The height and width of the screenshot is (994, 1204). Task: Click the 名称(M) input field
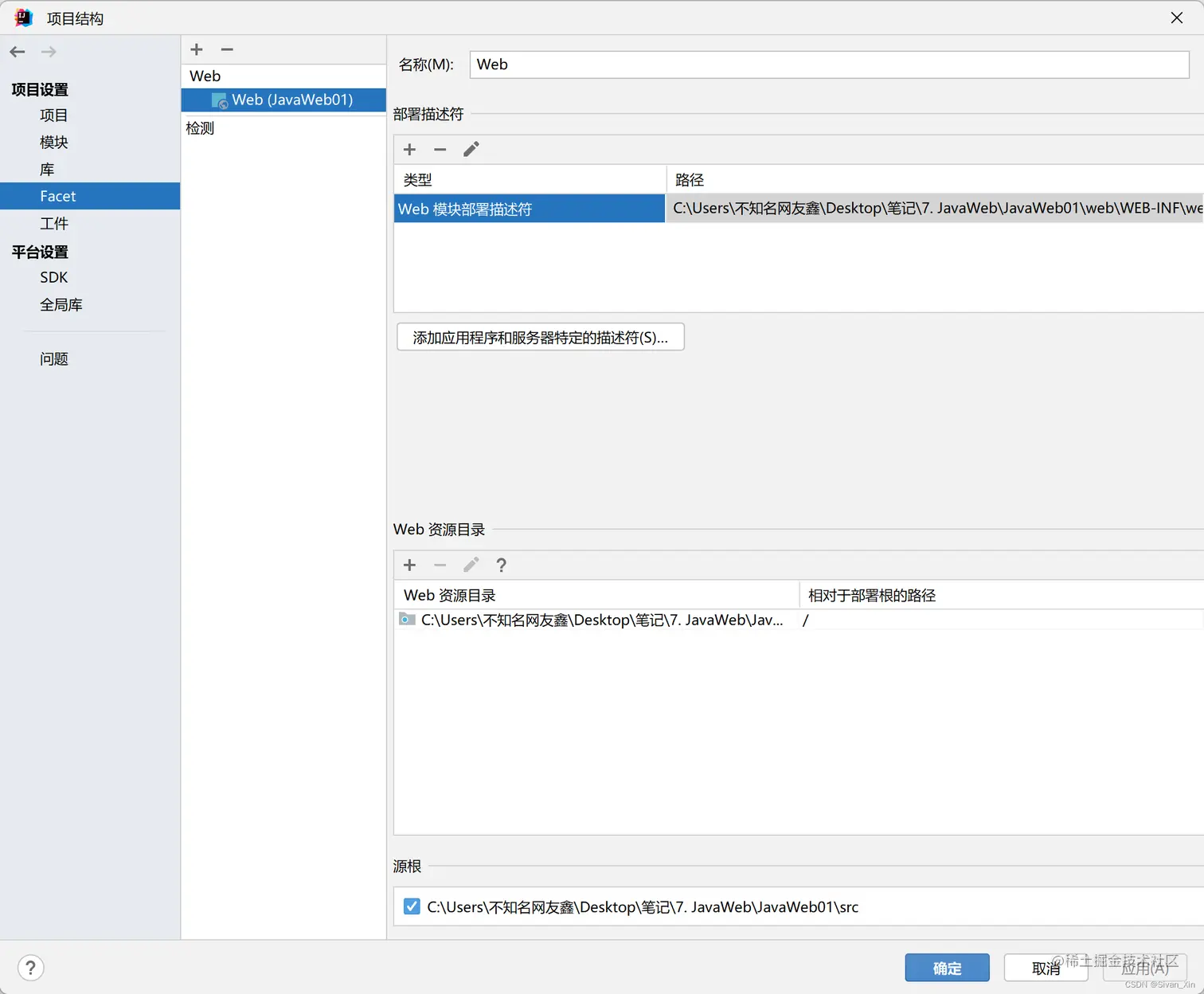tap(830, 65)
